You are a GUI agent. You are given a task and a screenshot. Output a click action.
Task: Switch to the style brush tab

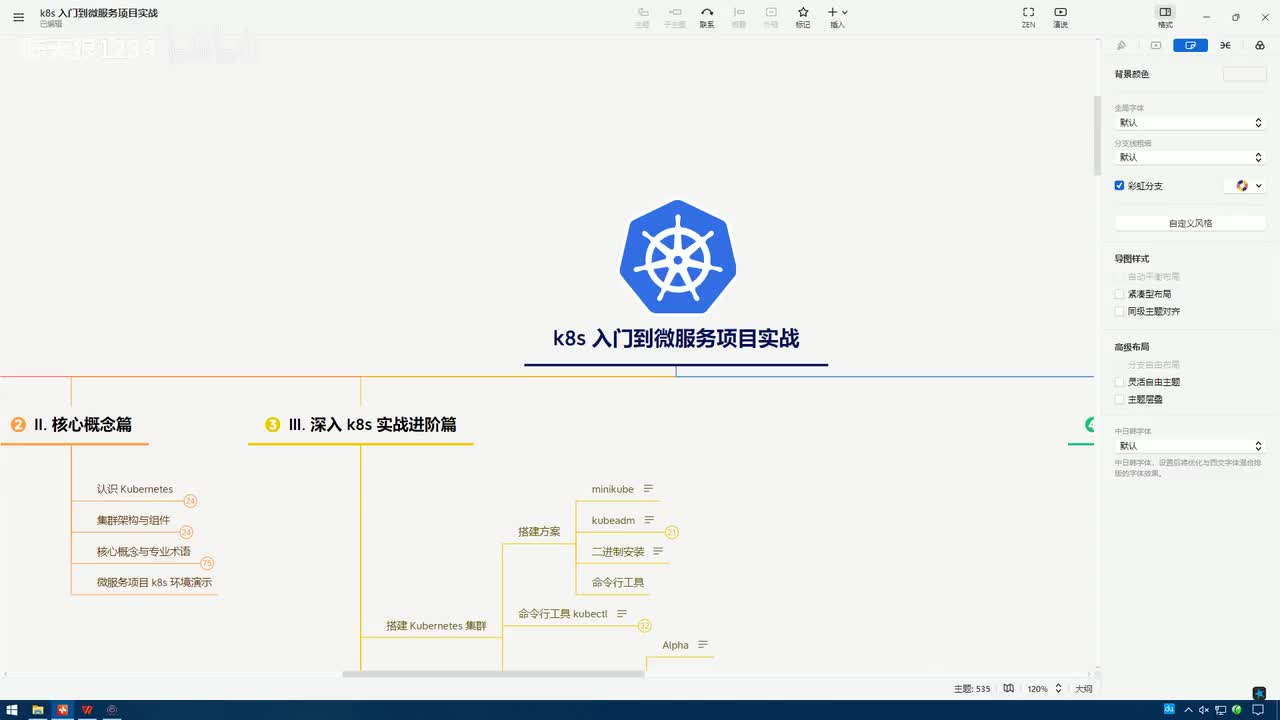click(1121, 45)
